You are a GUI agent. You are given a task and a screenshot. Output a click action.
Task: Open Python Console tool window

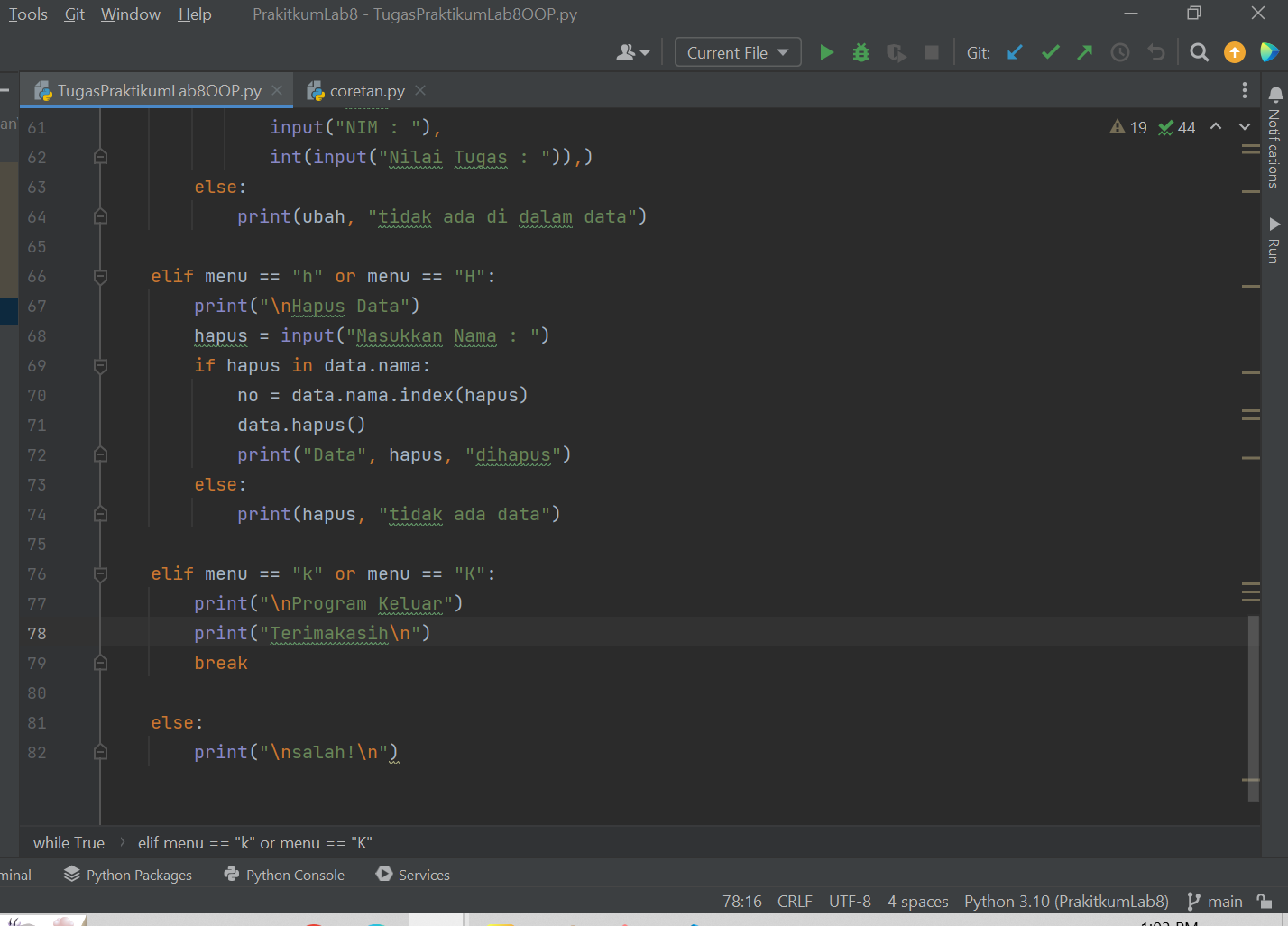click(x=284, y=875)
